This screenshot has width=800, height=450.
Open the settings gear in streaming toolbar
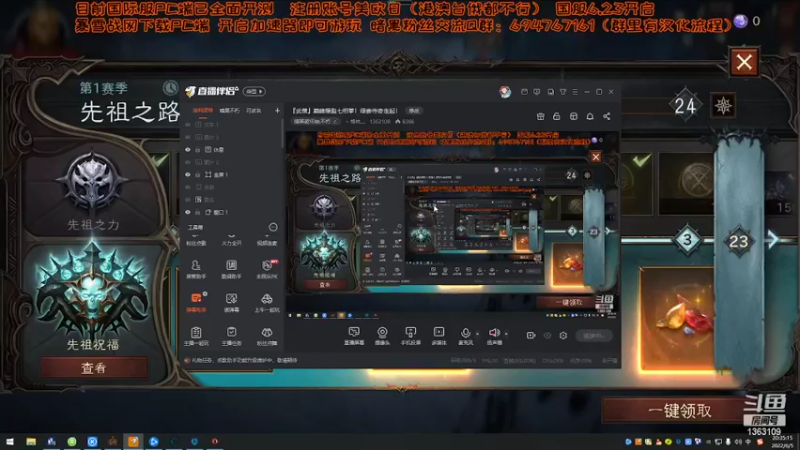coord(563,336)
